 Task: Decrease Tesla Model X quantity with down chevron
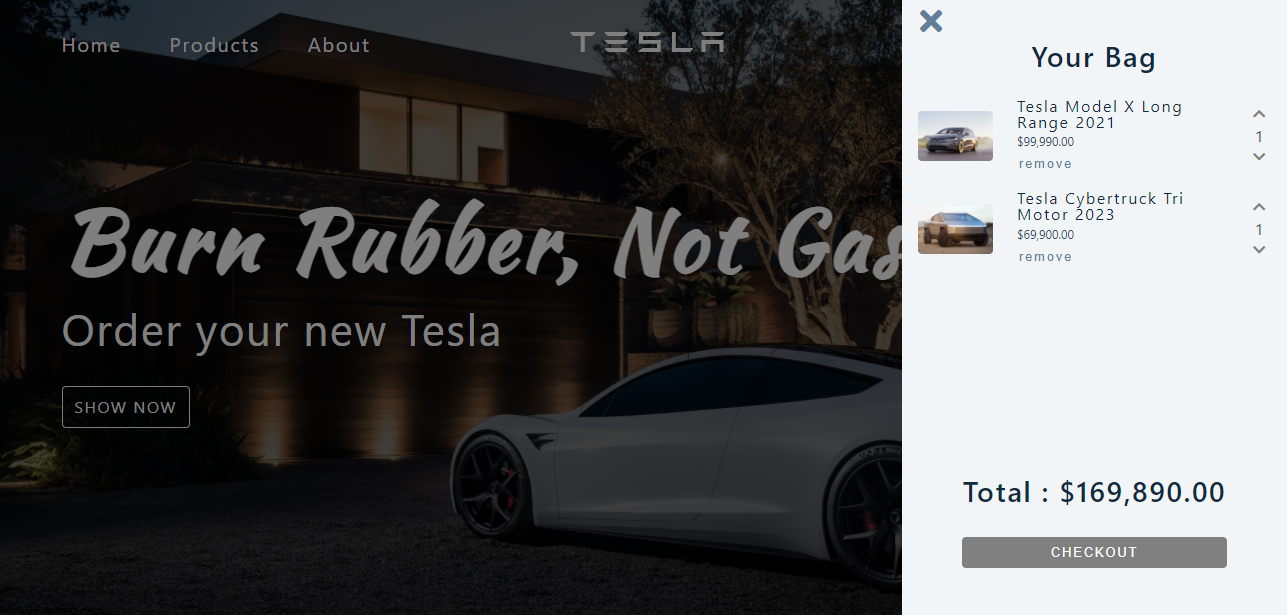pyautogui.click(x=1259, y=156)
